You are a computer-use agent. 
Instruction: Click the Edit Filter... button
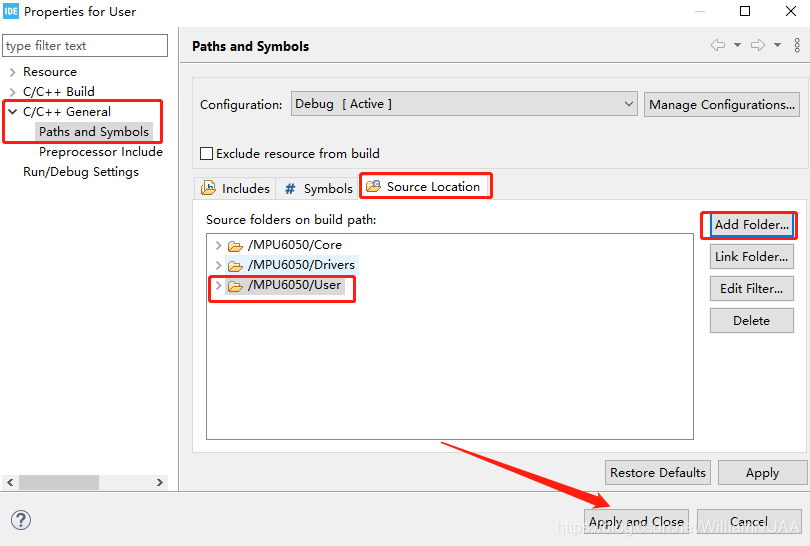coord(752,289)
